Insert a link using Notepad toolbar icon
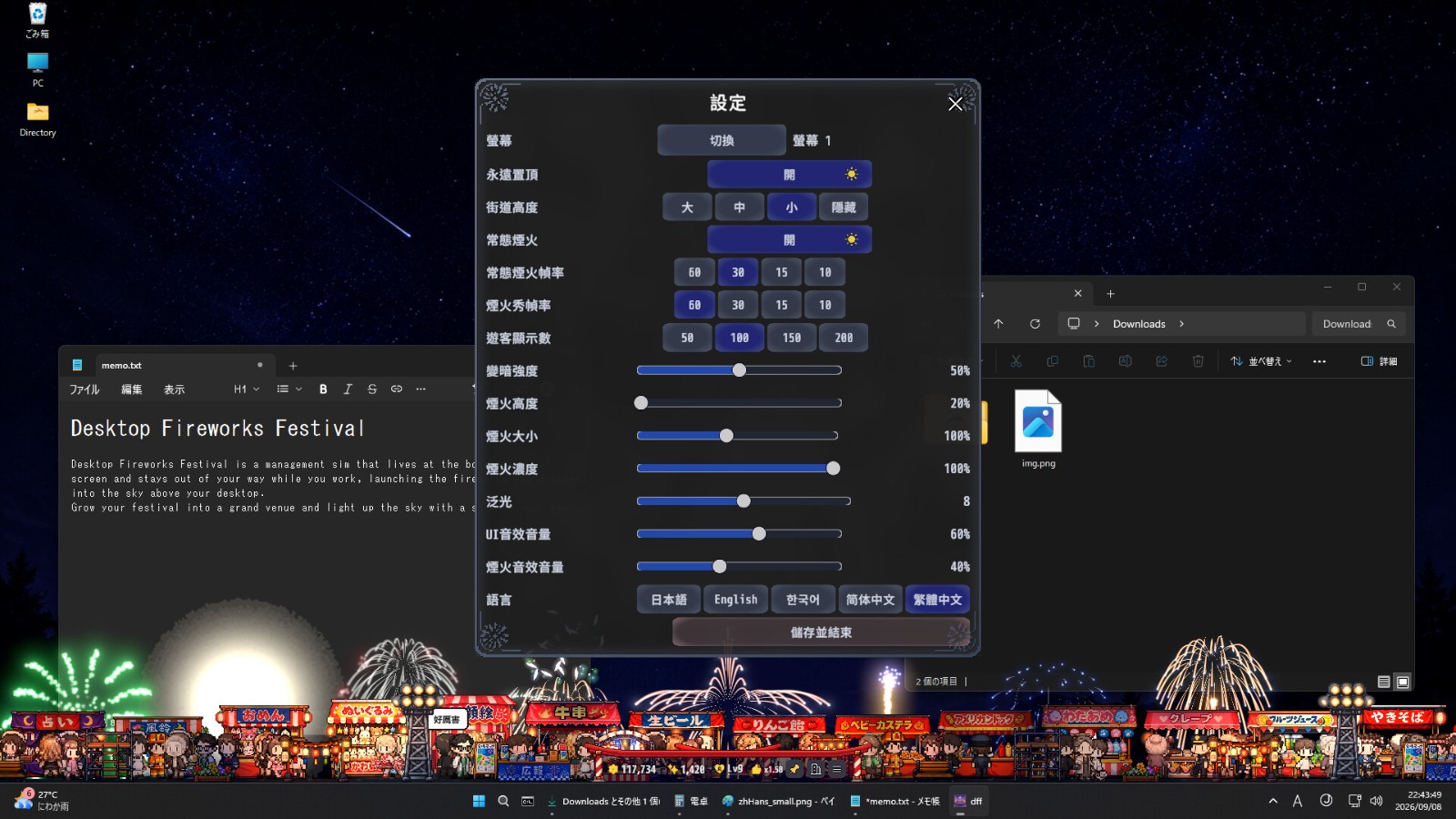The width and height of the screenshot is (1456, 819). click(x=397, y=389)
